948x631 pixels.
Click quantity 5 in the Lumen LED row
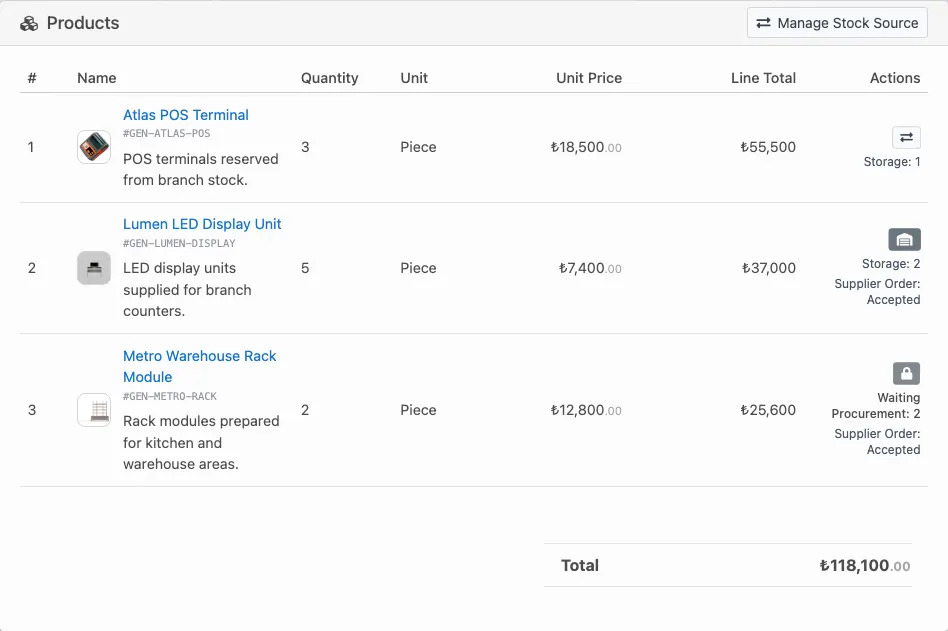pos(305,268)
